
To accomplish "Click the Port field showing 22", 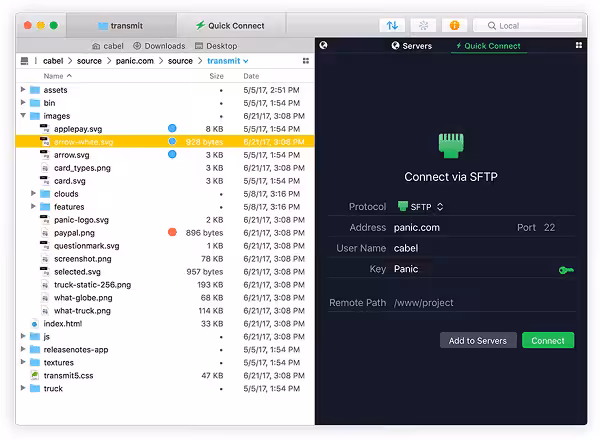I will click(x=550, y=227).
